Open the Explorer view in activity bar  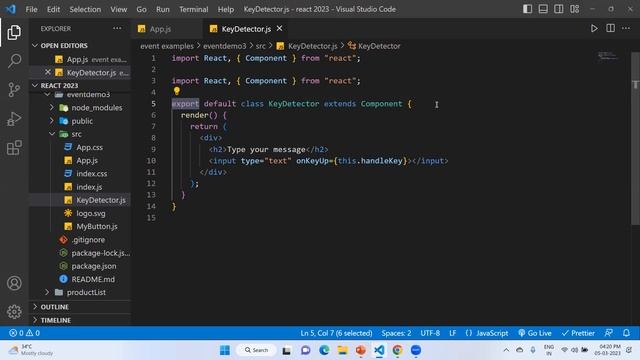tap(14, 32)
